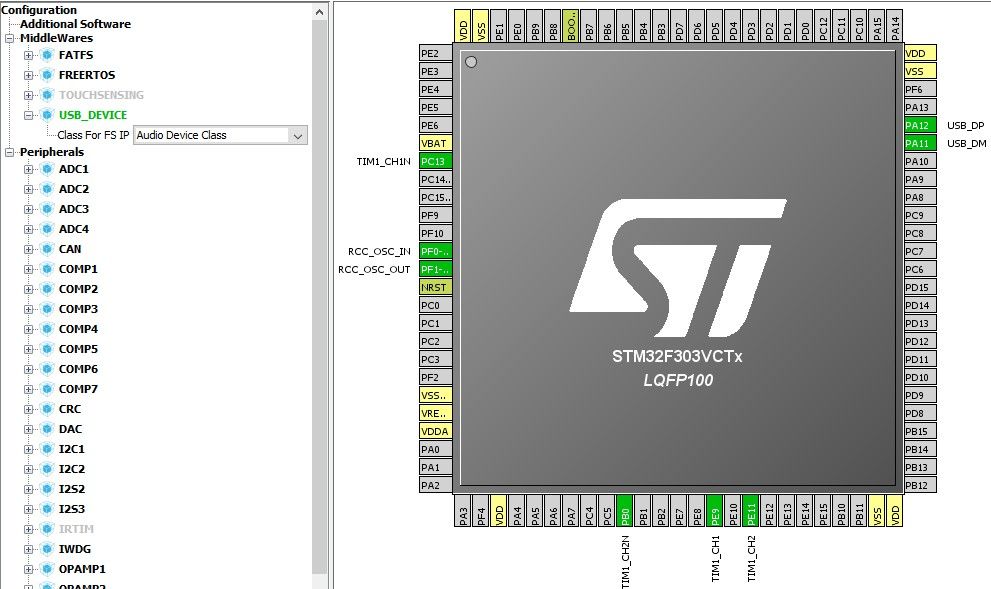Click the PA13 pin

920,107
